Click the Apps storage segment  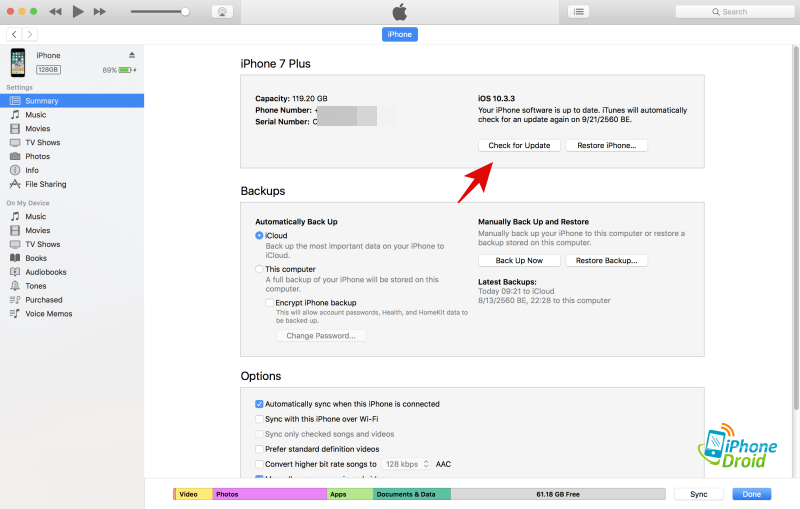pos(350,494)
